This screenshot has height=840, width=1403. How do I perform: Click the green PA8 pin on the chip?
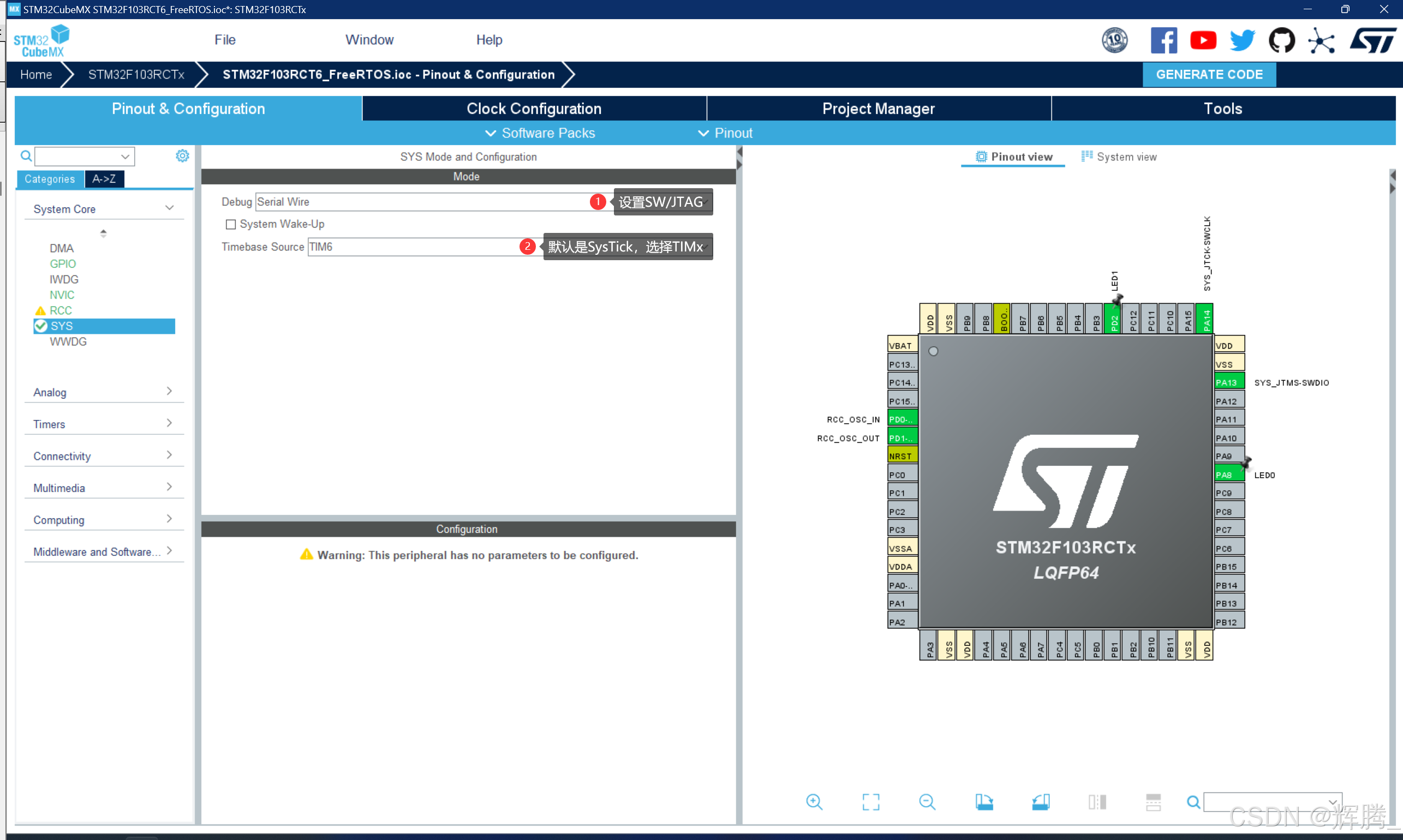point(1227,475)
